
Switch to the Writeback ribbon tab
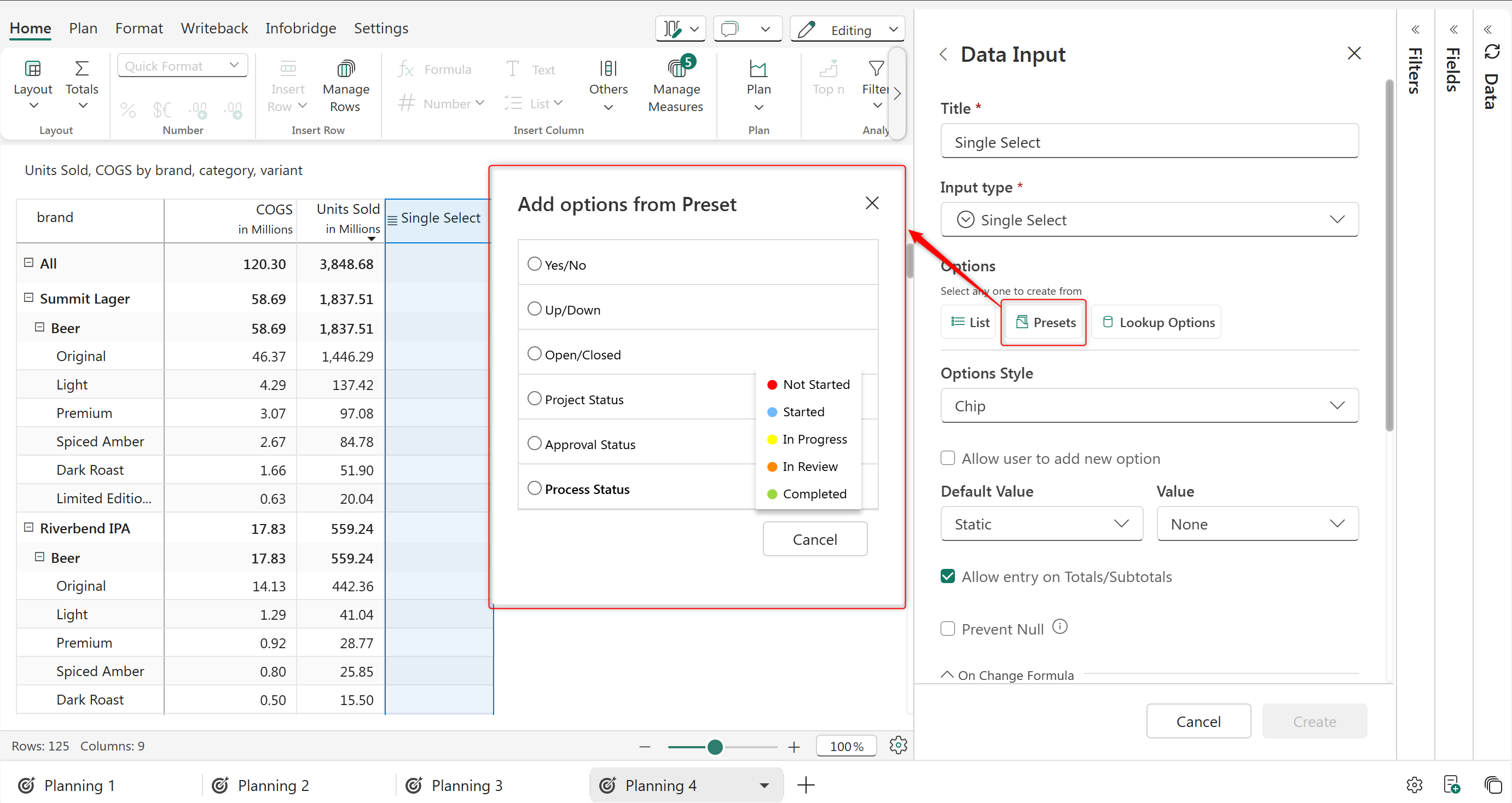pos(214,28)
